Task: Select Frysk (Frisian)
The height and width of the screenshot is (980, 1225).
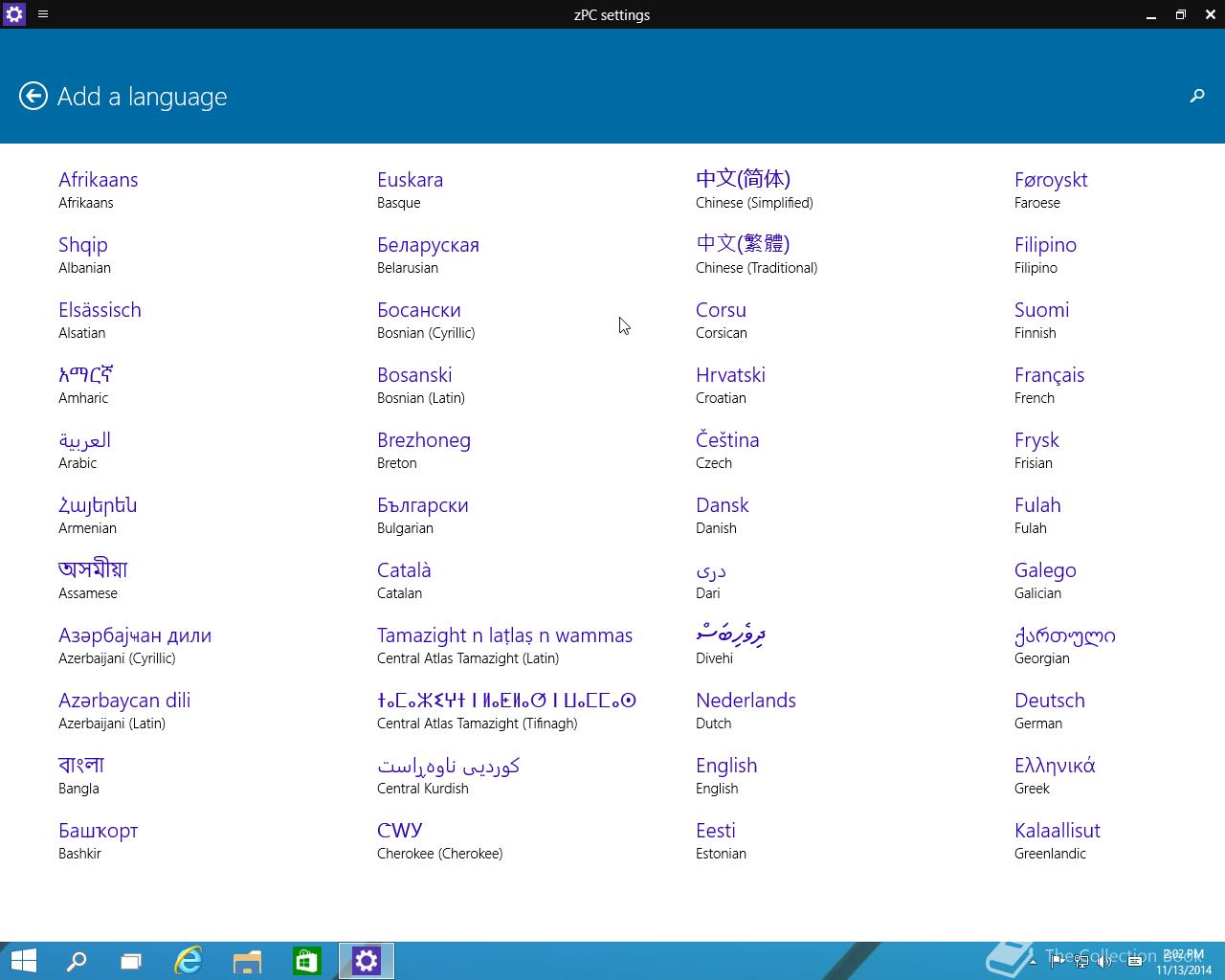Action: (x=1037, y=450)
